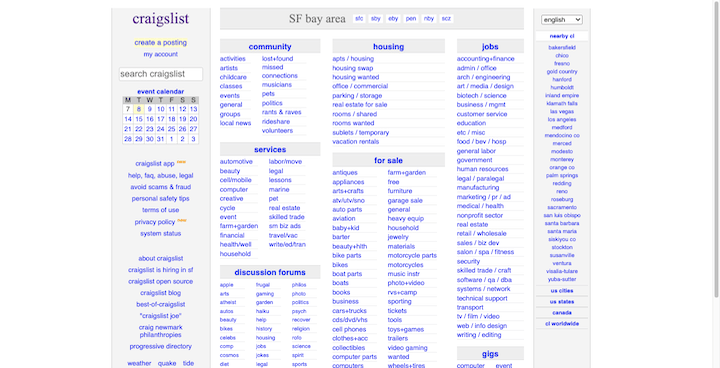Open the craigslist logo home link
720x368 pixels.
click(x=161, y=19)
